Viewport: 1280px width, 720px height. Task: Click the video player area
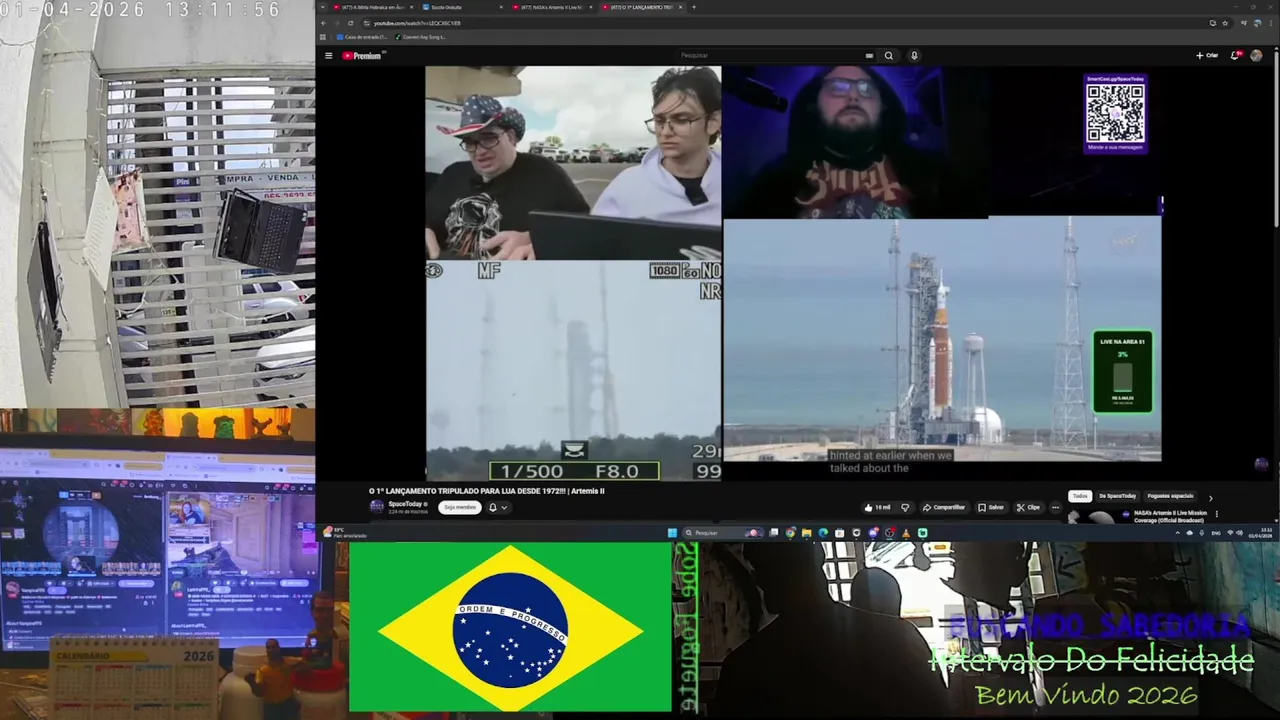pos(793,272)
